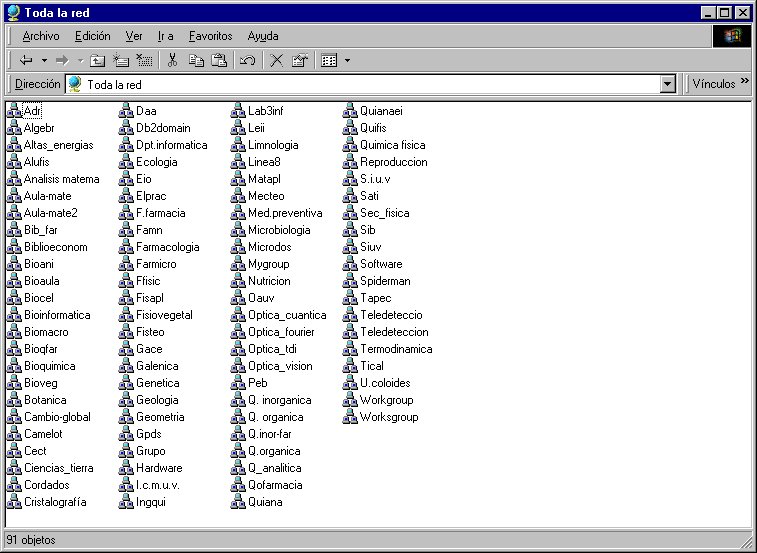Viewport: 757px width, 553px height.
Task: Open the Forward history dropdown arrow
Action: 81,61
